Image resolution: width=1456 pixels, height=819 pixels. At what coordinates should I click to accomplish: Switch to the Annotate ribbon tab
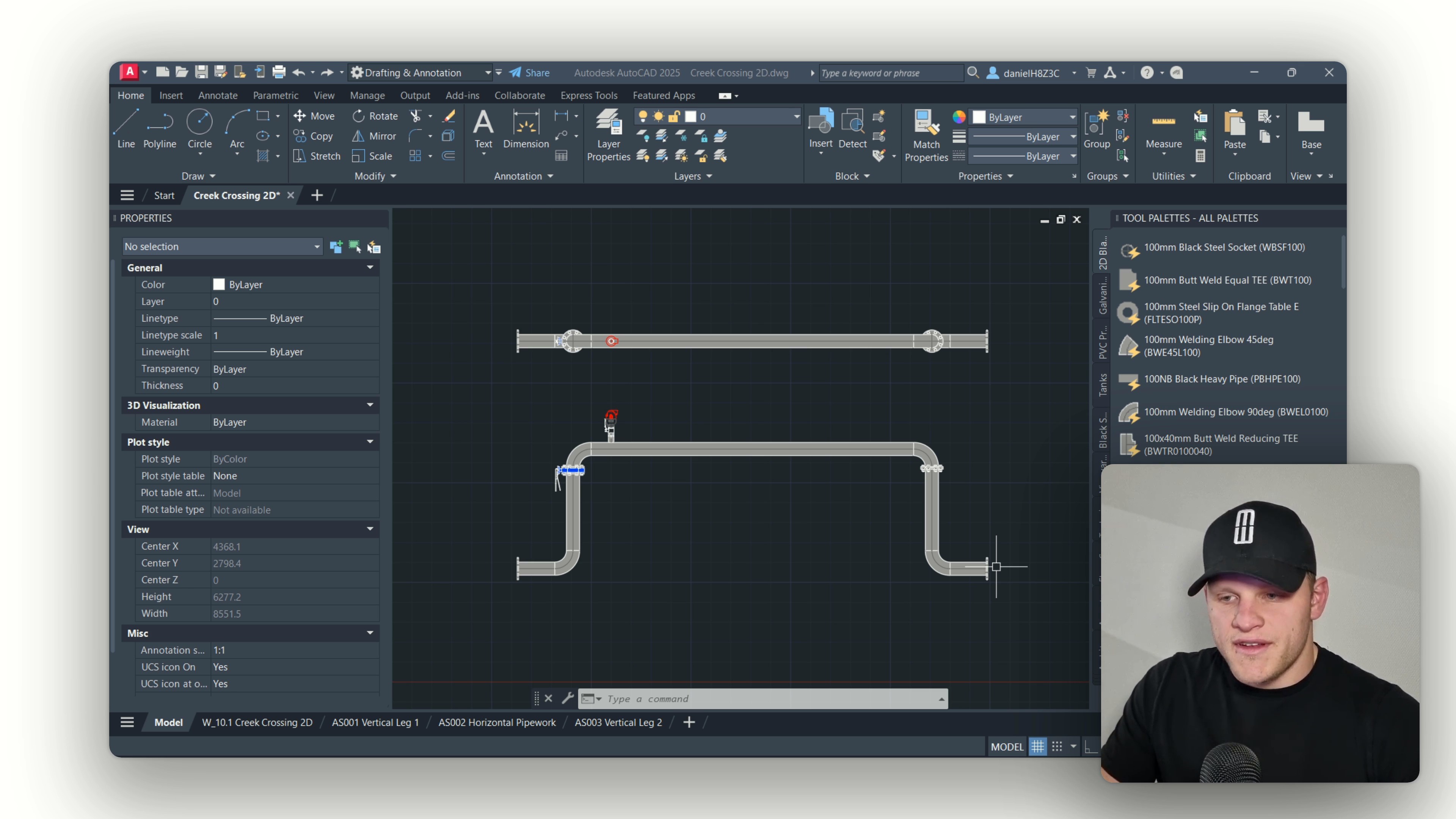click(x=218, y=96)
